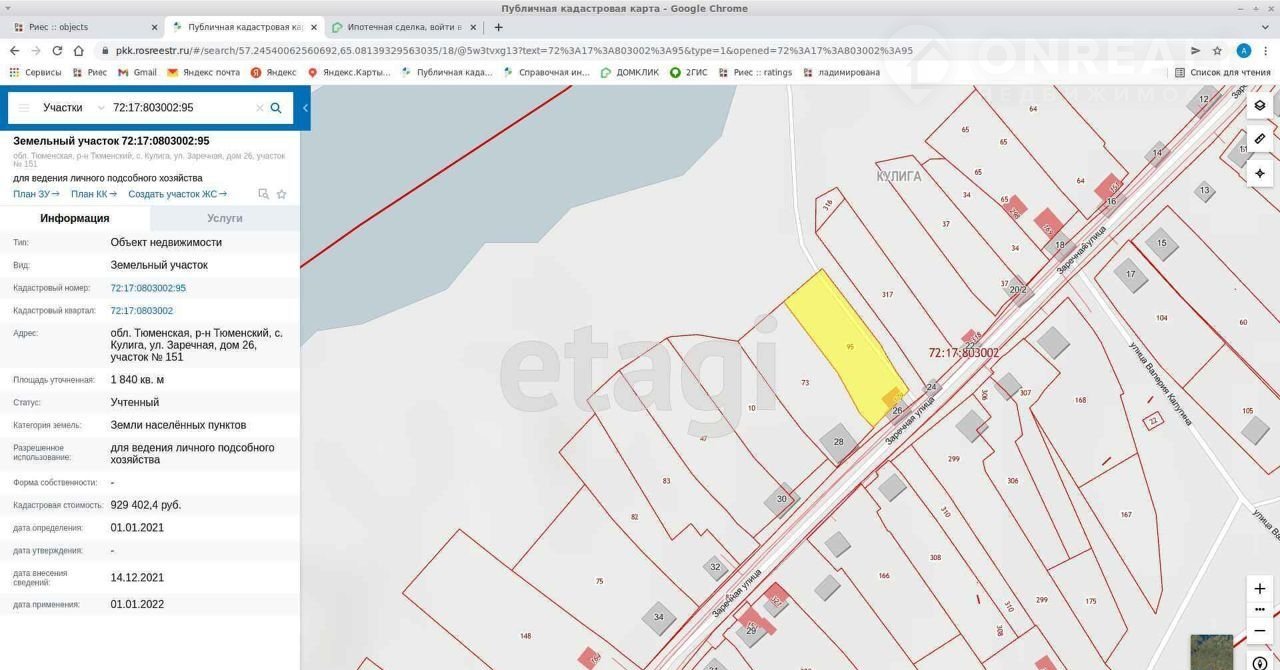The width and height of the screenshot is (1280, 670).
Task: Zoom out of the map
Action: click(x=1259, y=631)
